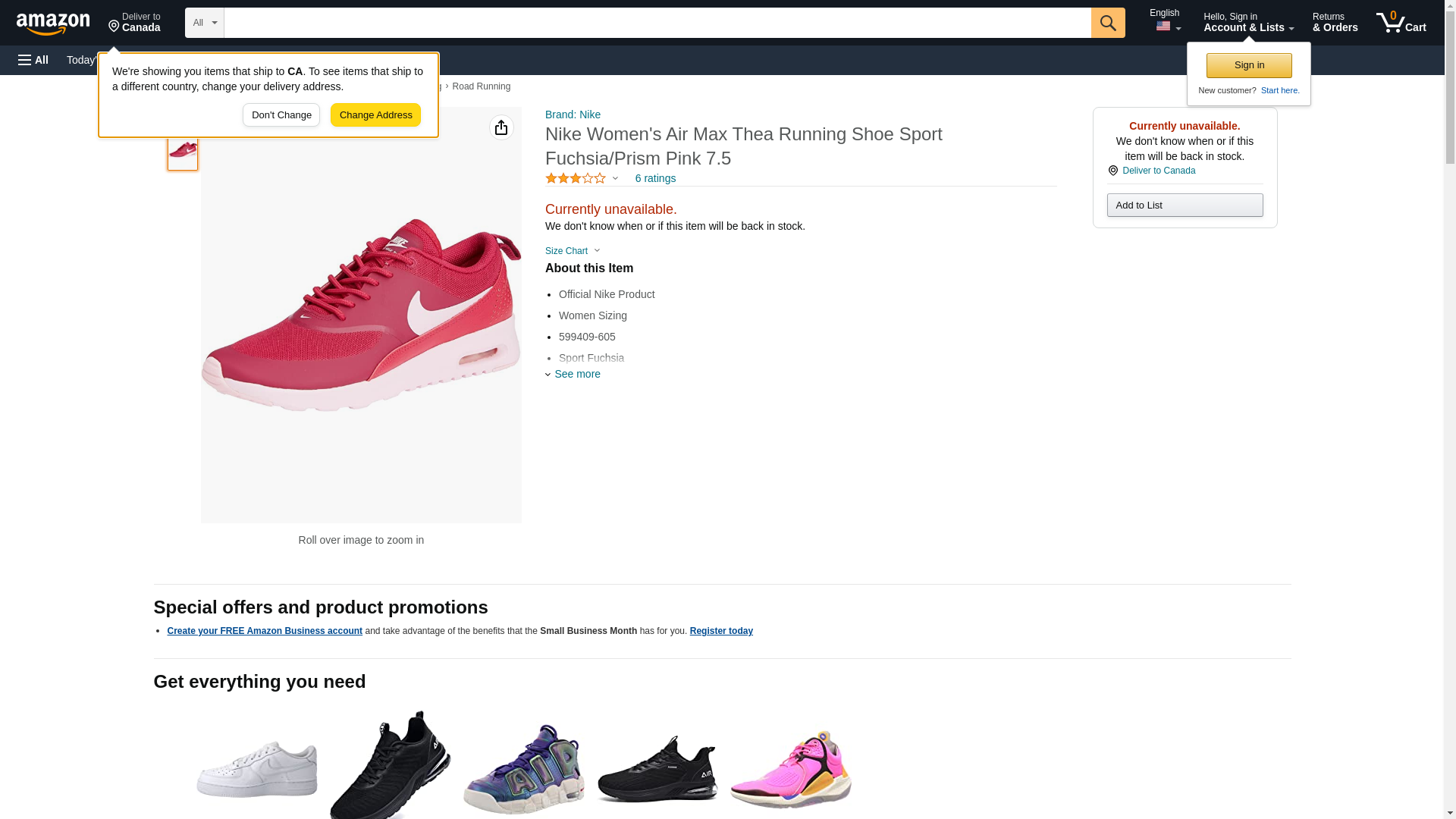Click the Sign in button

click(1248, 65)
